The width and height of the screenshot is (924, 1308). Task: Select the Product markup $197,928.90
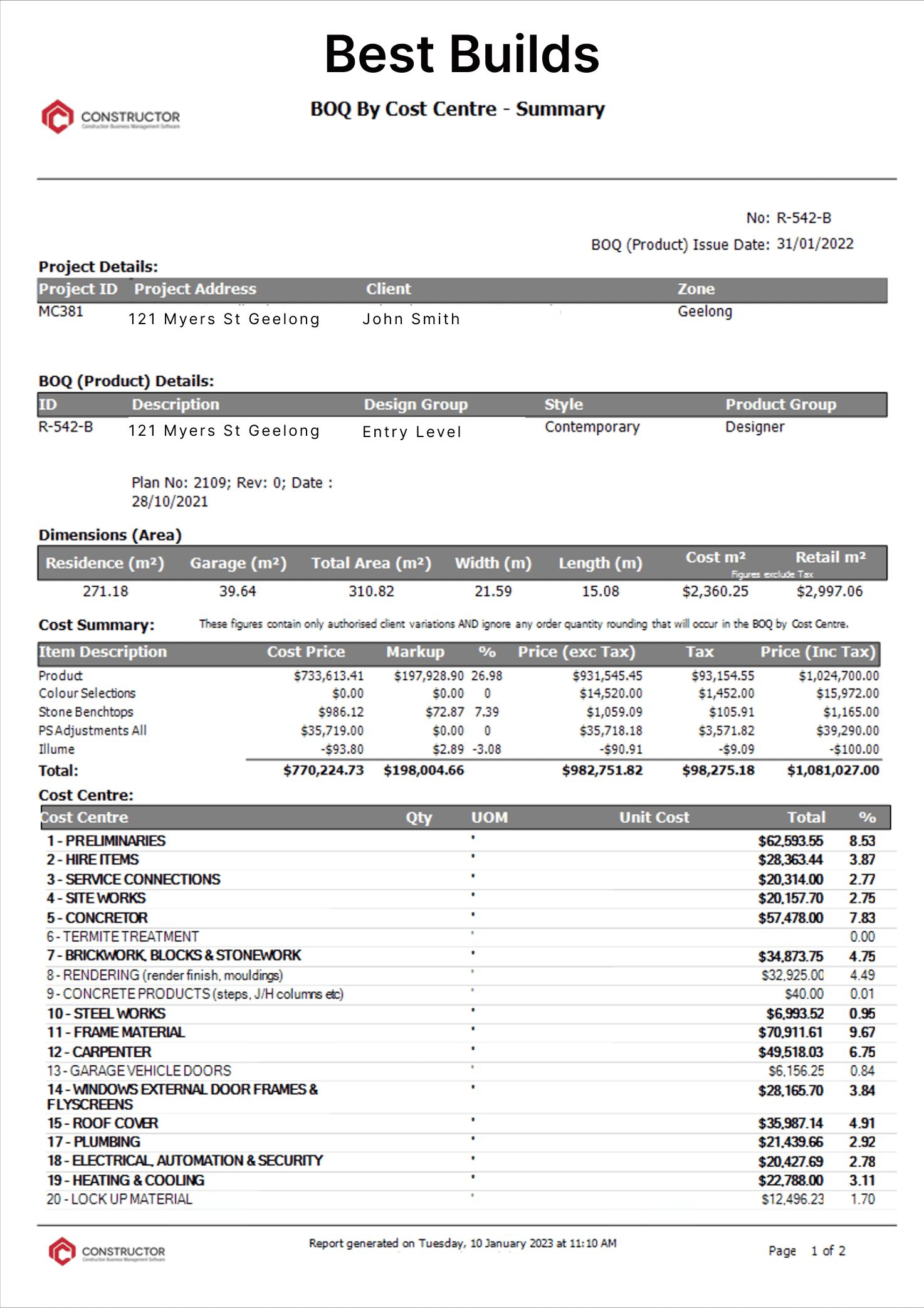pos(429,676)
